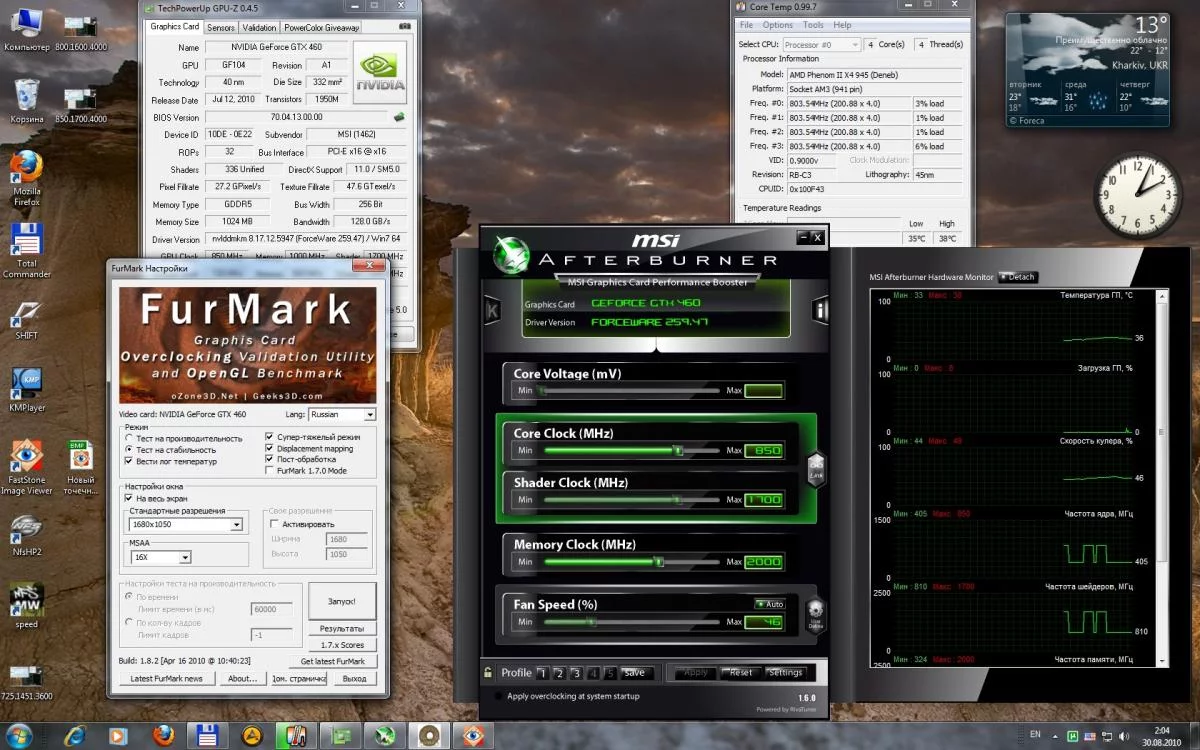Click the Kombustor 'K' side button
Viewport: 1200px width, 750px height.
492,309
